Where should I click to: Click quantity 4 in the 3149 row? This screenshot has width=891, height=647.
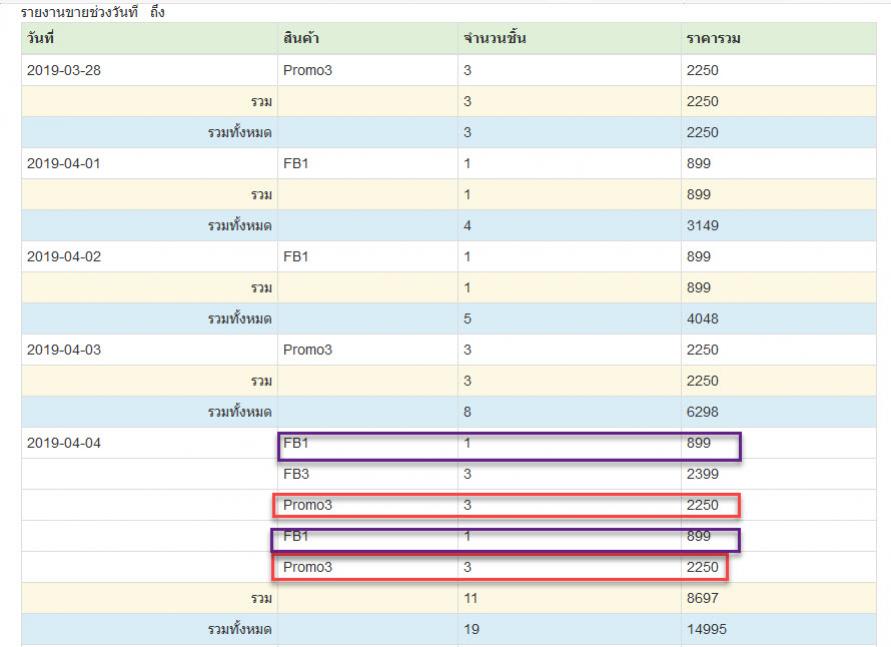(x=467, y=226)
